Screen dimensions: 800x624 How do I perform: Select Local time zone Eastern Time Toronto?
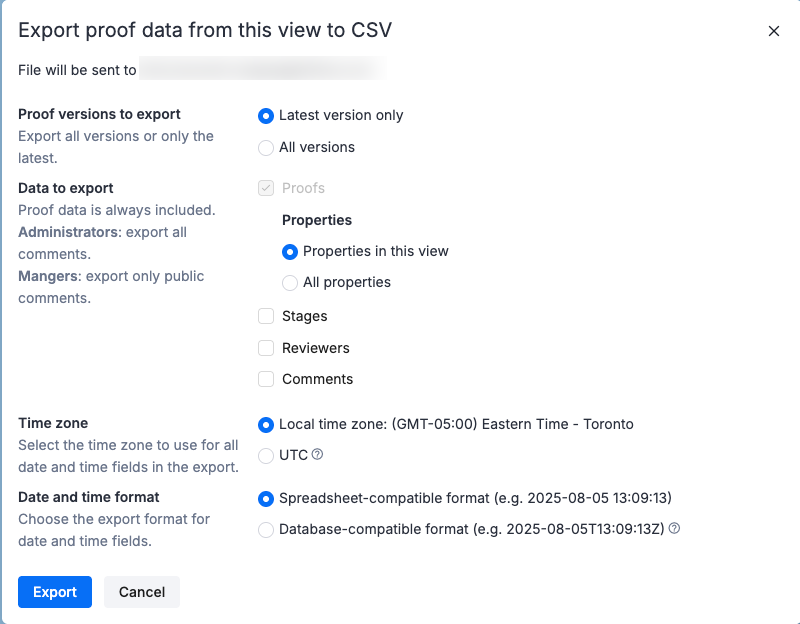(x=266, y=424)
